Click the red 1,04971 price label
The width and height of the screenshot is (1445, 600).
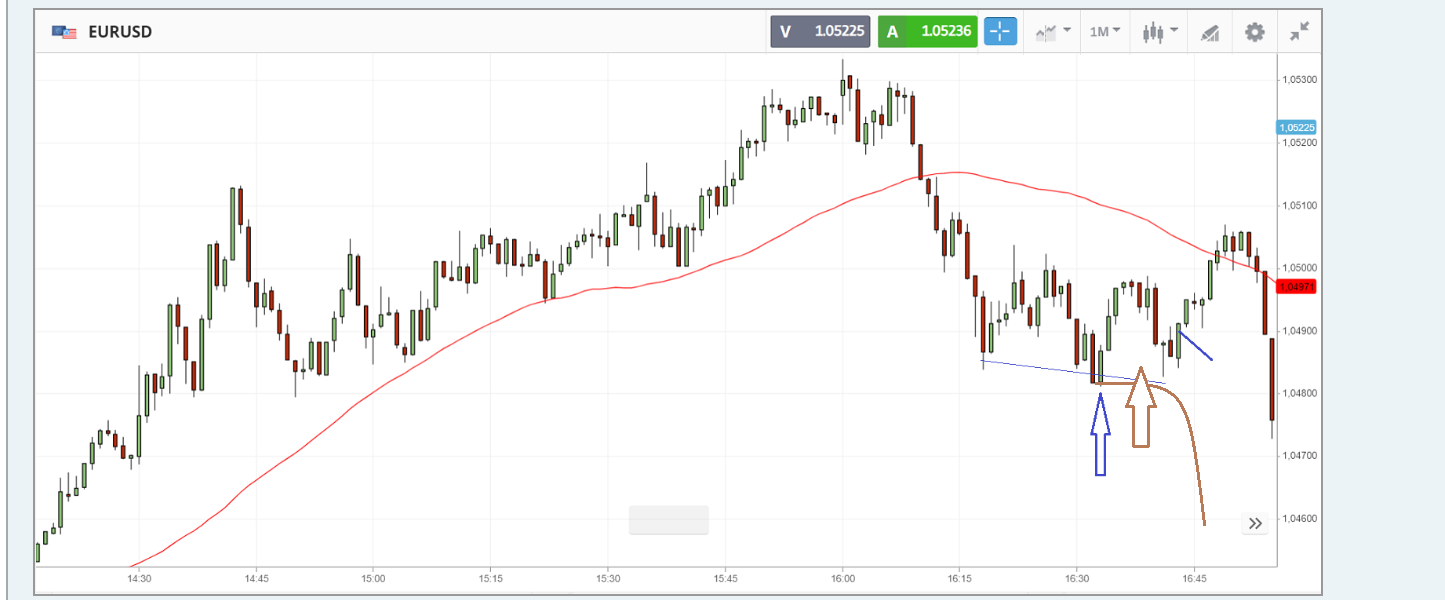[x=1296, y=287]
